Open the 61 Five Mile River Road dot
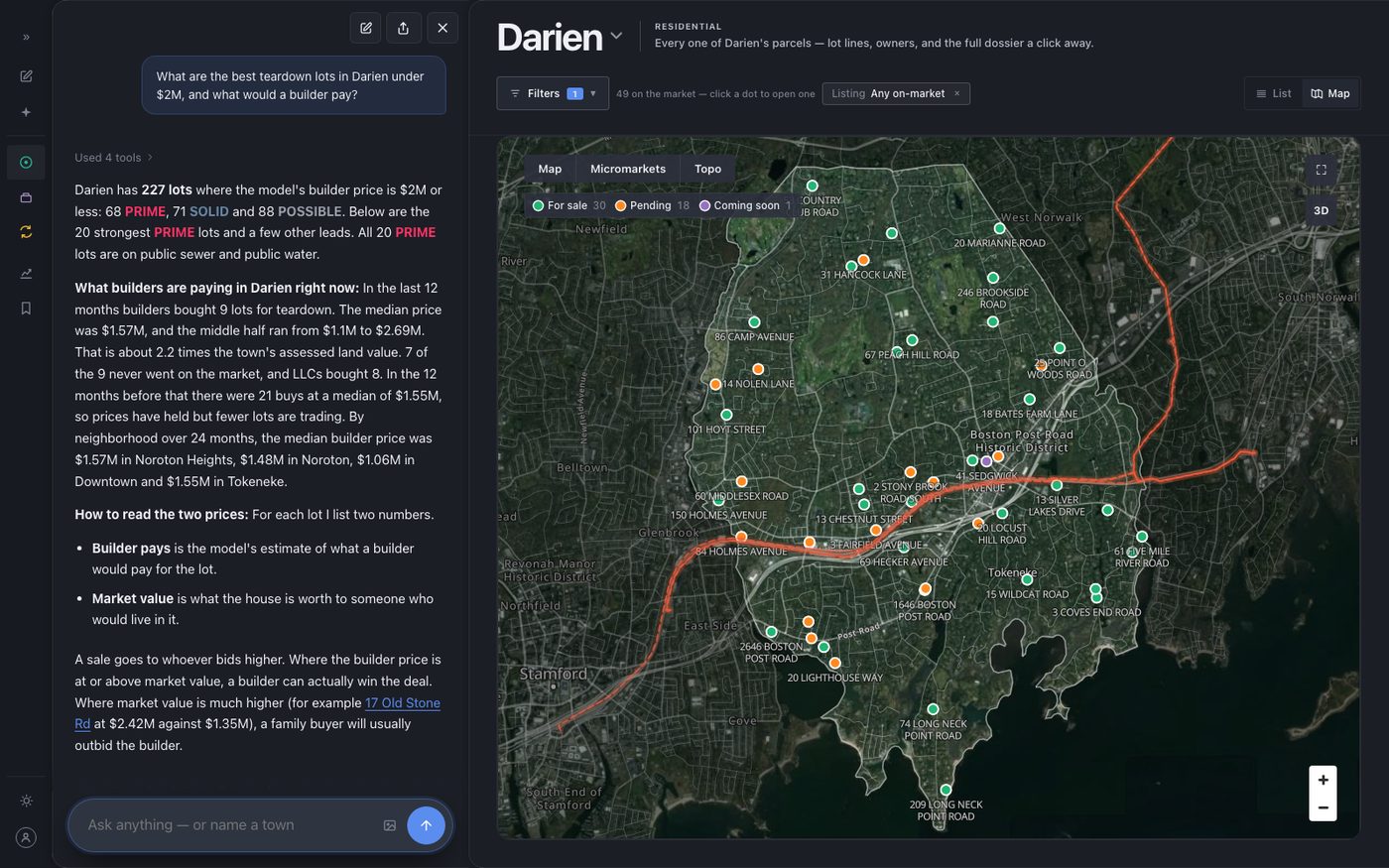The height and width of the screenshot is (868, 1389). (x=1142, y=537)
